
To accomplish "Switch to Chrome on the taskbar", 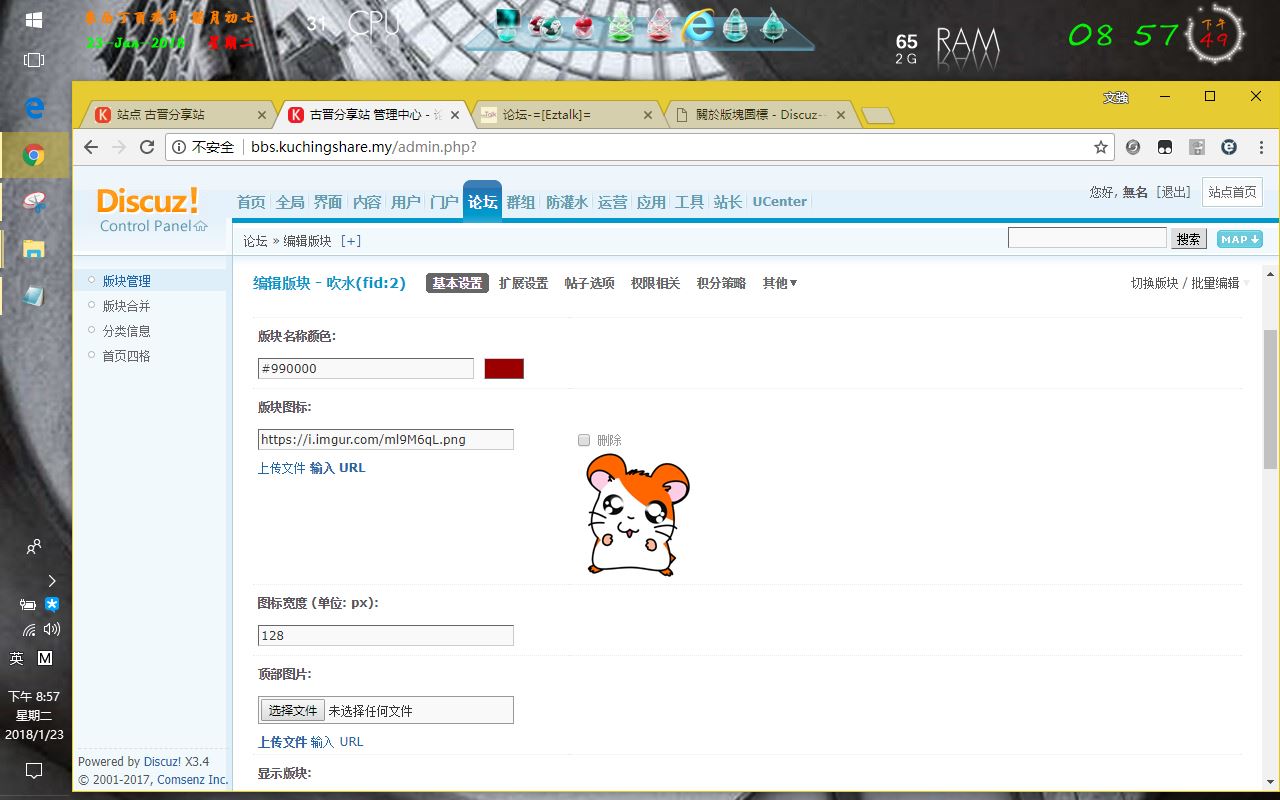I will tap(34, 155).
